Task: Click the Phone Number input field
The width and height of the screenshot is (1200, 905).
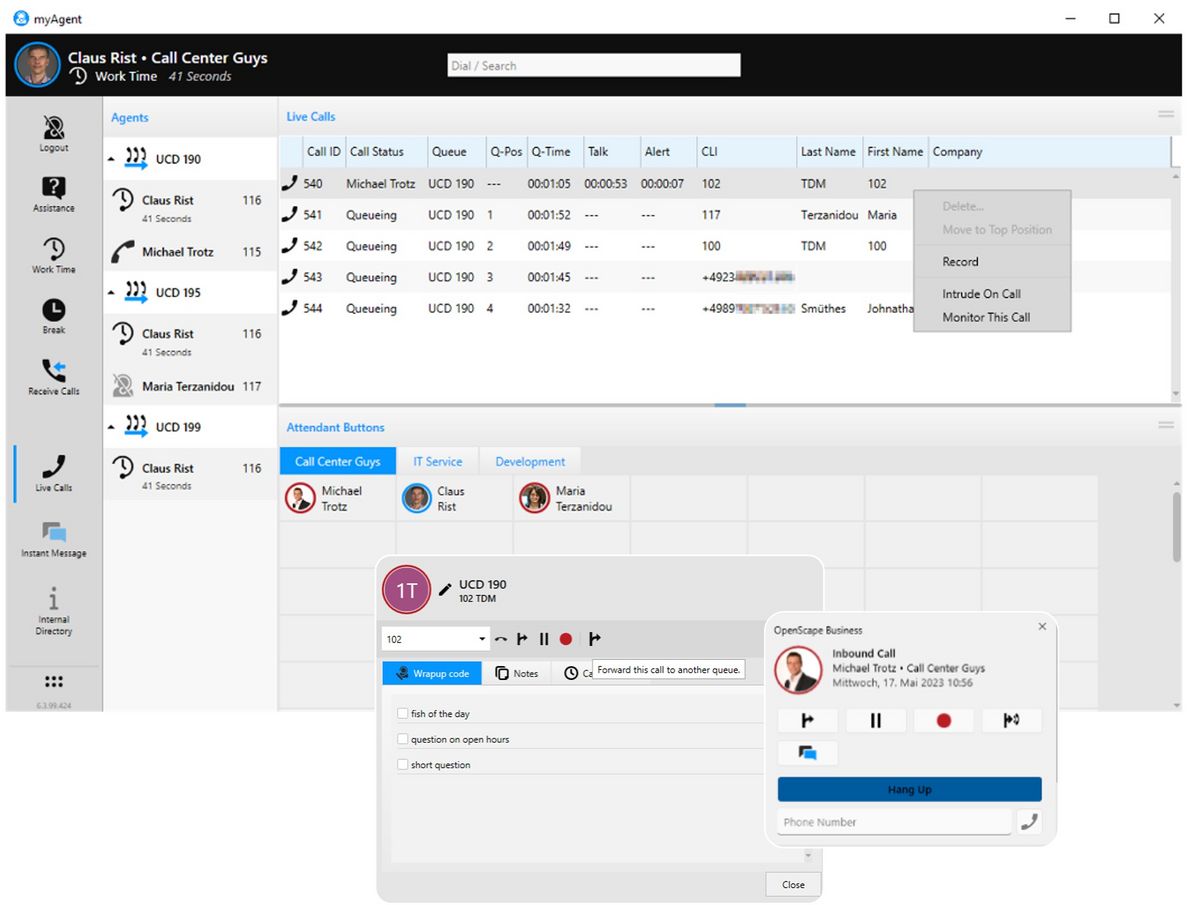Action: [890, 822]
